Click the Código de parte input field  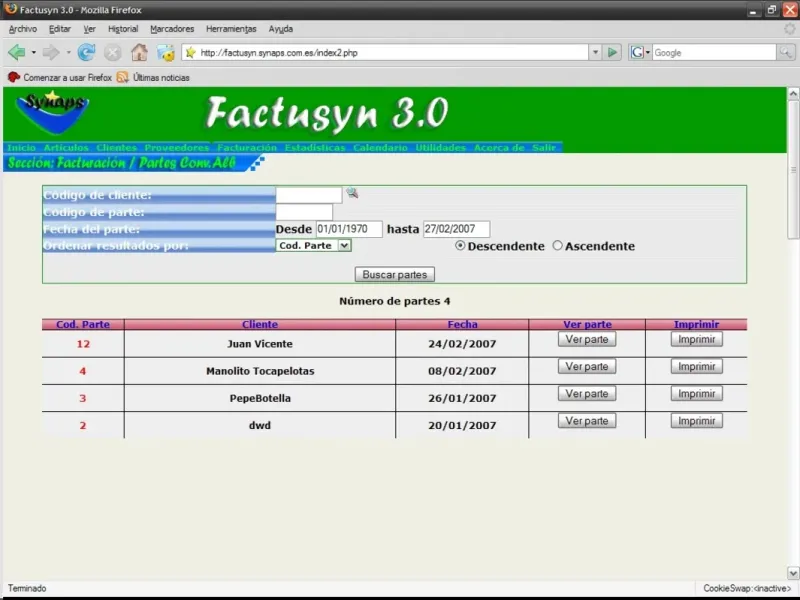304,212
